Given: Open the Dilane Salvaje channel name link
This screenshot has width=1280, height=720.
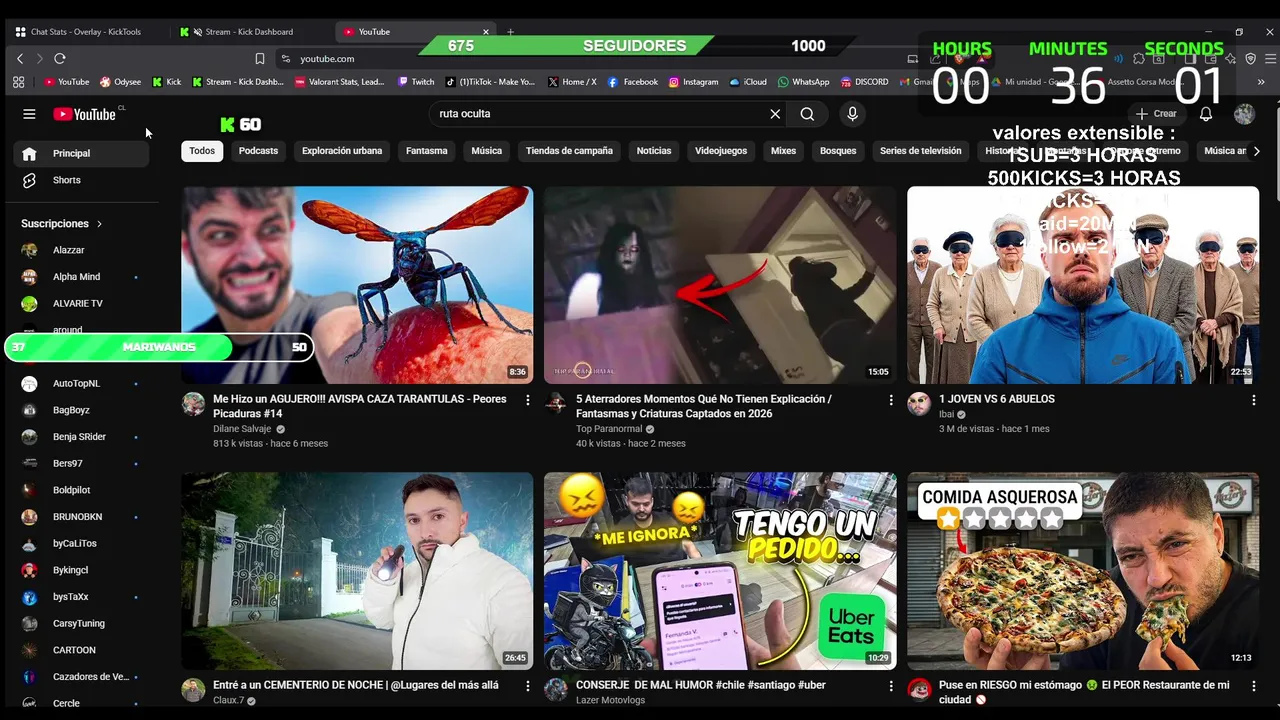Looking at the screenshot, I should click(x=242, y=429).
